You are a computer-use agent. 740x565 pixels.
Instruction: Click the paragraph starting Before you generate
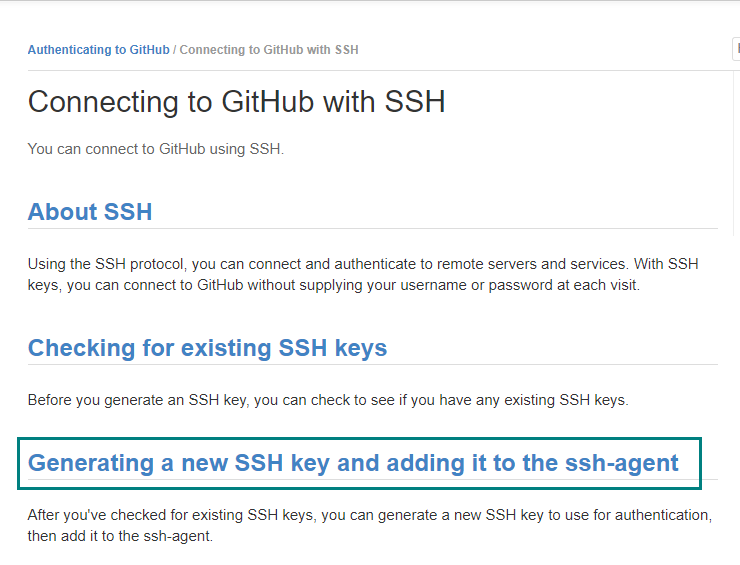328,400
